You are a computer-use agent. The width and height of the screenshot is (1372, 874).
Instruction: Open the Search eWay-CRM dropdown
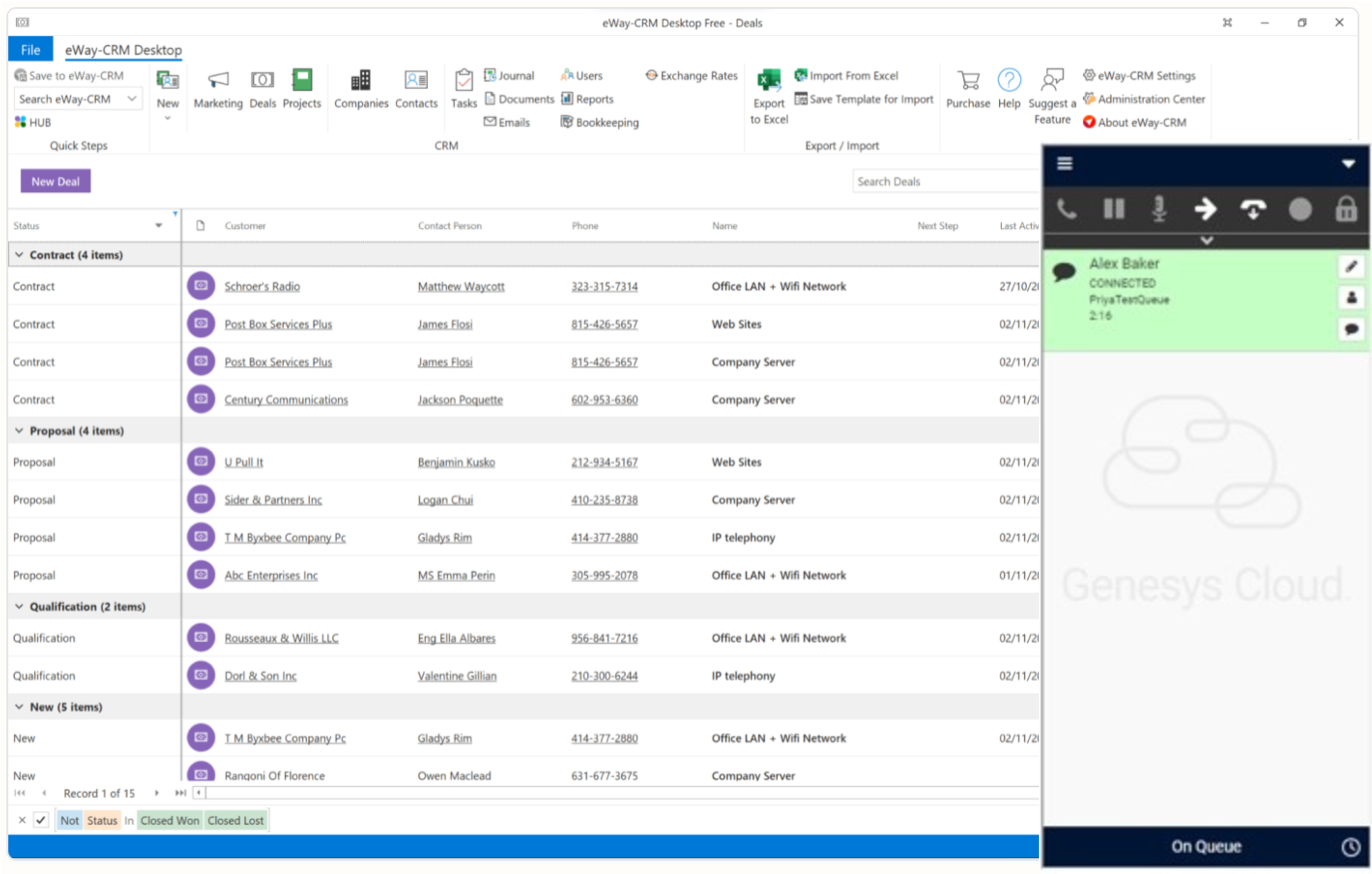pyautogui.click(x=132, y=99)
